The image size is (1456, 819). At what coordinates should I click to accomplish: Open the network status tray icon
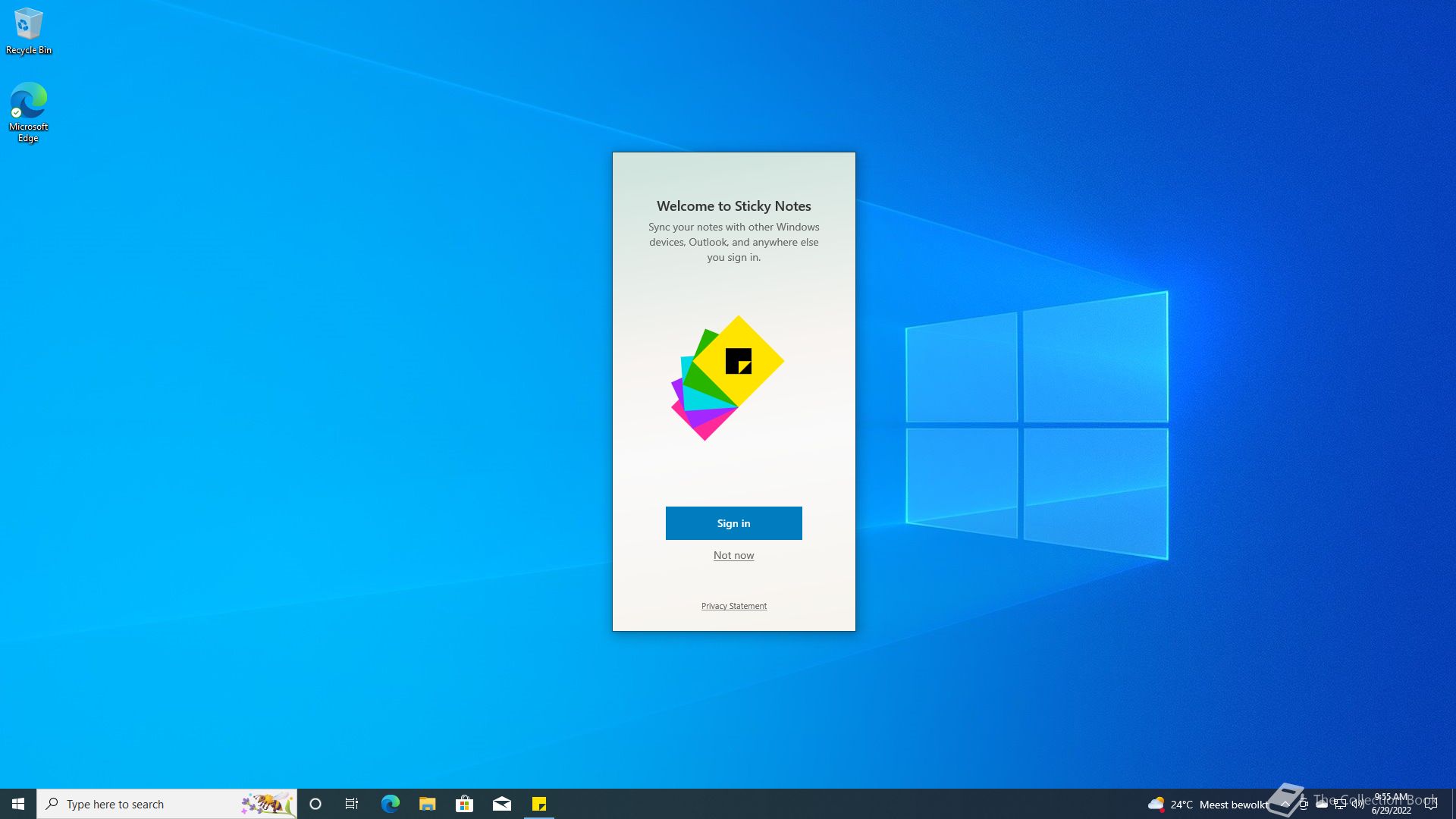[x=1340, y=804]
